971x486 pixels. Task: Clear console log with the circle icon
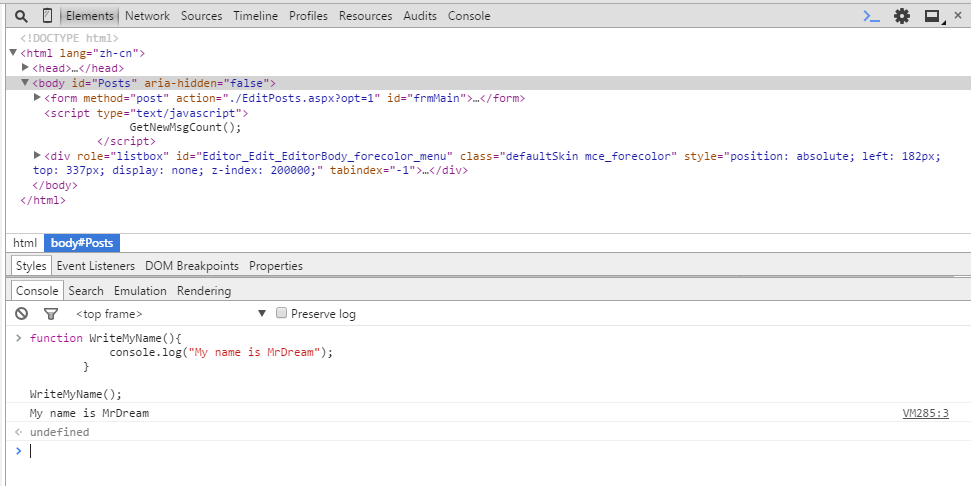[22, 314]
